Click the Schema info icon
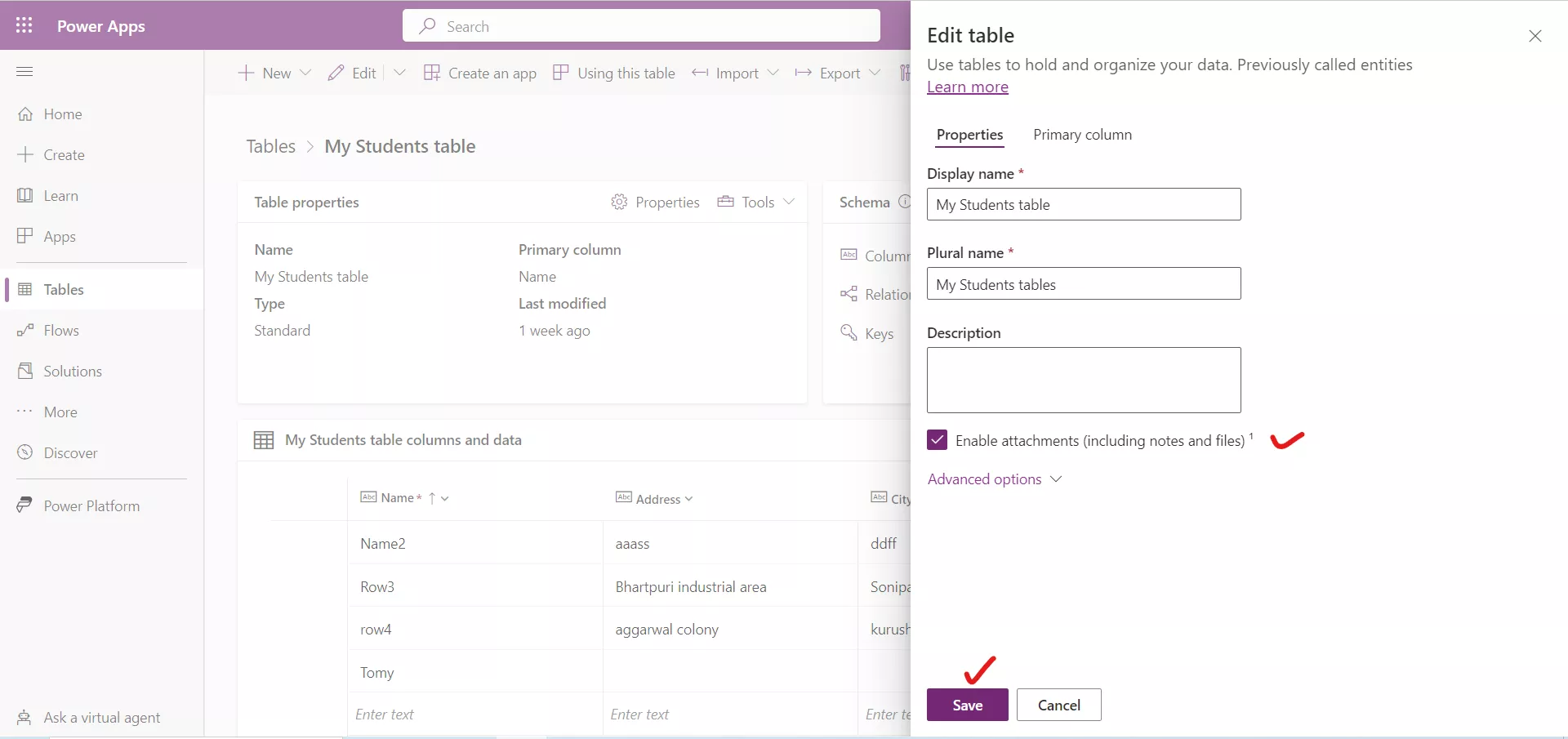 point(906,202)
